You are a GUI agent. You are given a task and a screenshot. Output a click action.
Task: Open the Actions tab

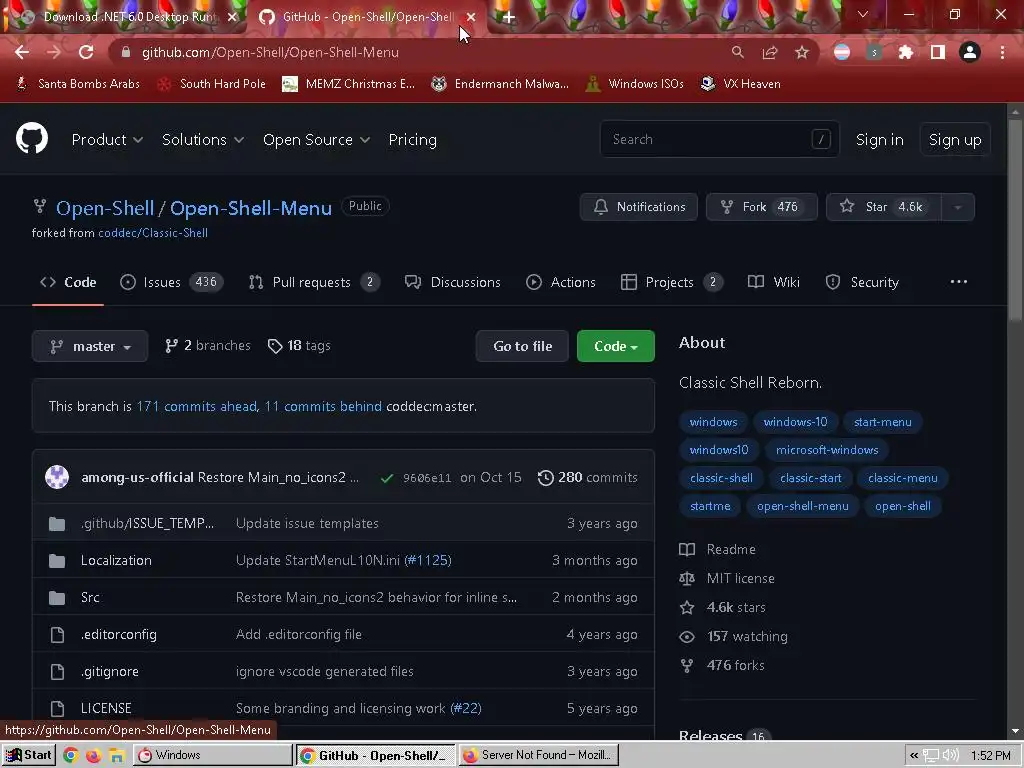[561, 282]
